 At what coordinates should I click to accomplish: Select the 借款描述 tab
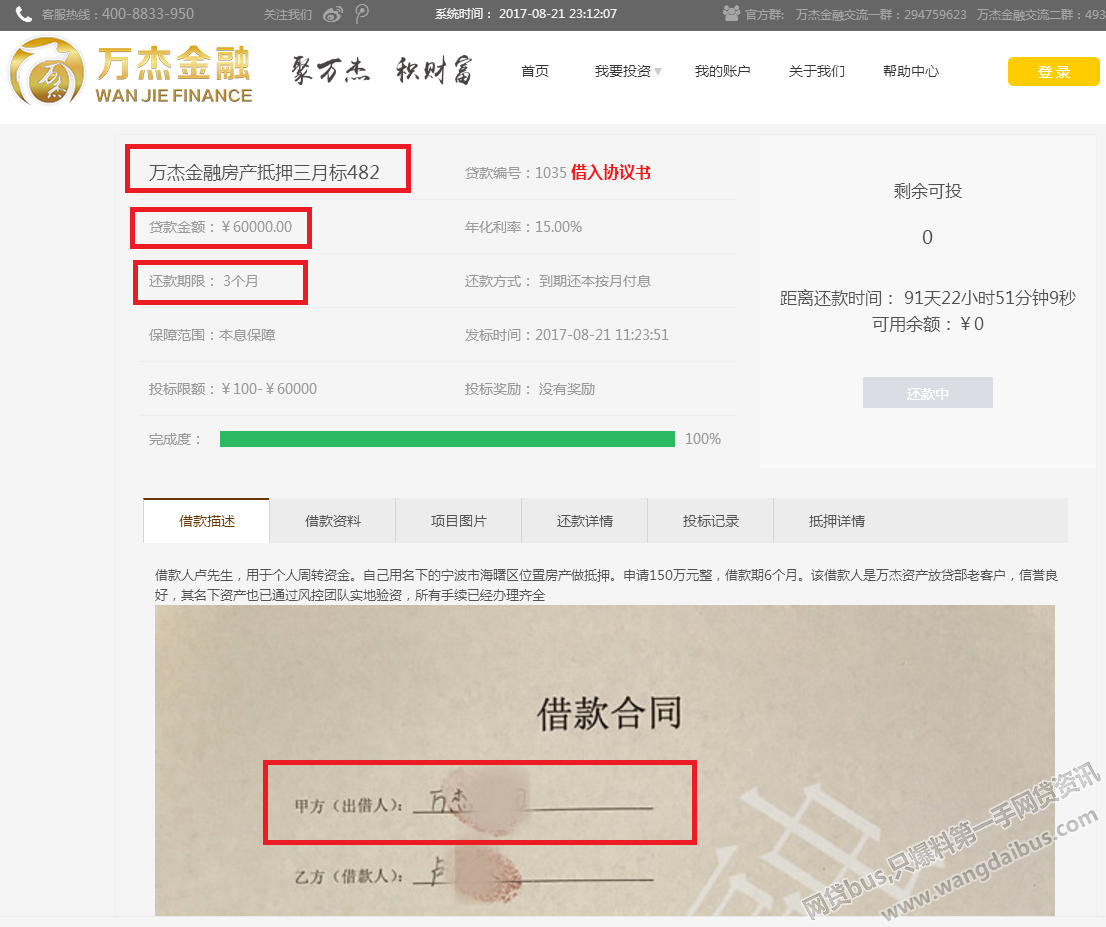coord(207,521)
